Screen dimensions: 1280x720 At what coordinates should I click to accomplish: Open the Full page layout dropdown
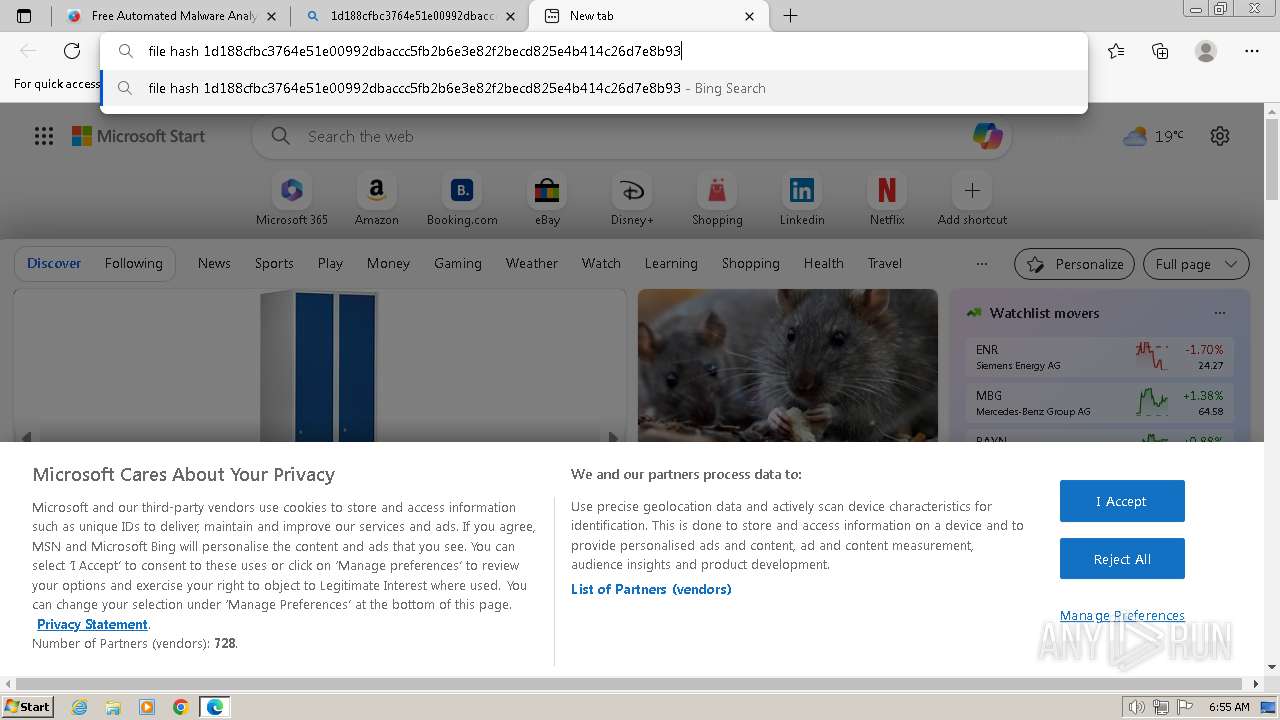1196,264
